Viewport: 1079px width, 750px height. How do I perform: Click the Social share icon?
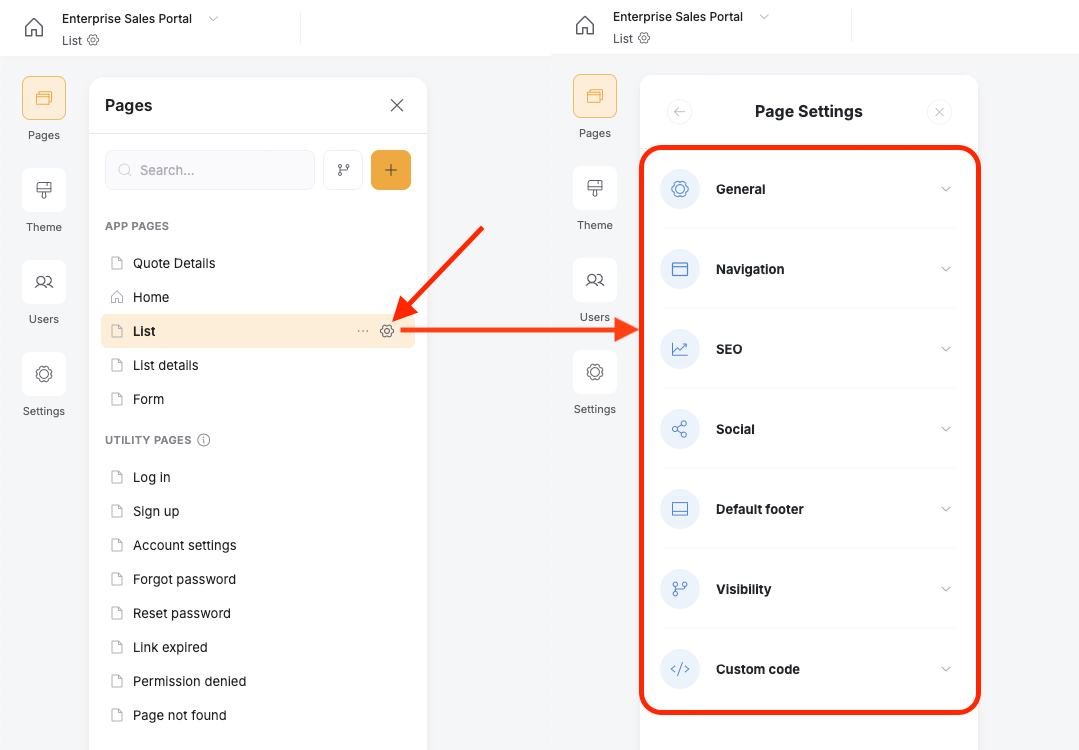click(x=680, y=429)
